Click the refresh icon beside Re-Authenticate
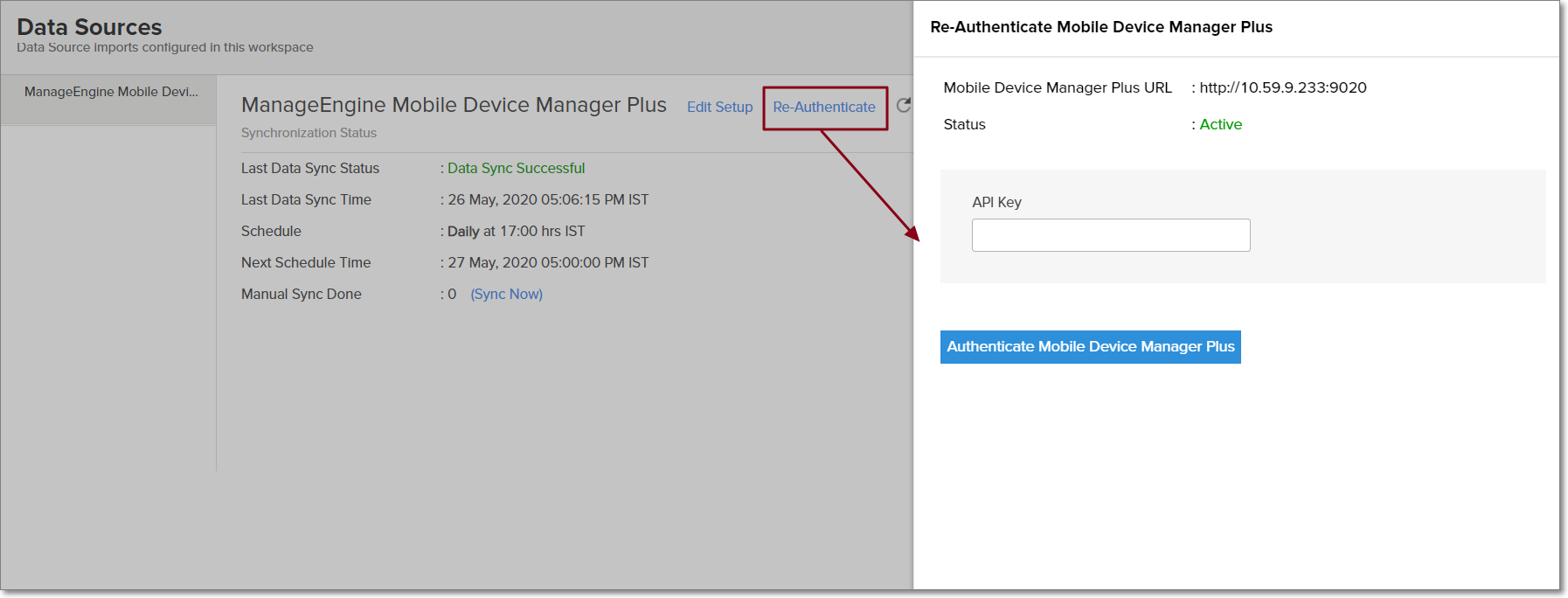Viewport: 1568px width, 598px height. (x=903, y=105)
